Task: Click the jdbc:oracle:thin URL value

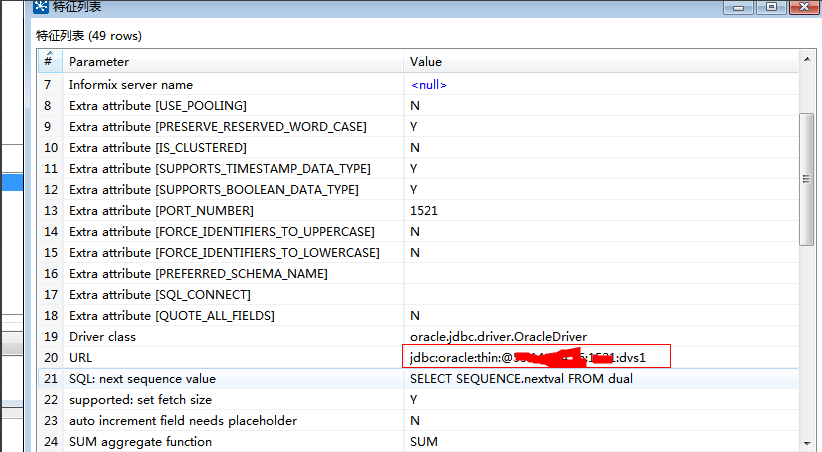Action: pos(527,358)
